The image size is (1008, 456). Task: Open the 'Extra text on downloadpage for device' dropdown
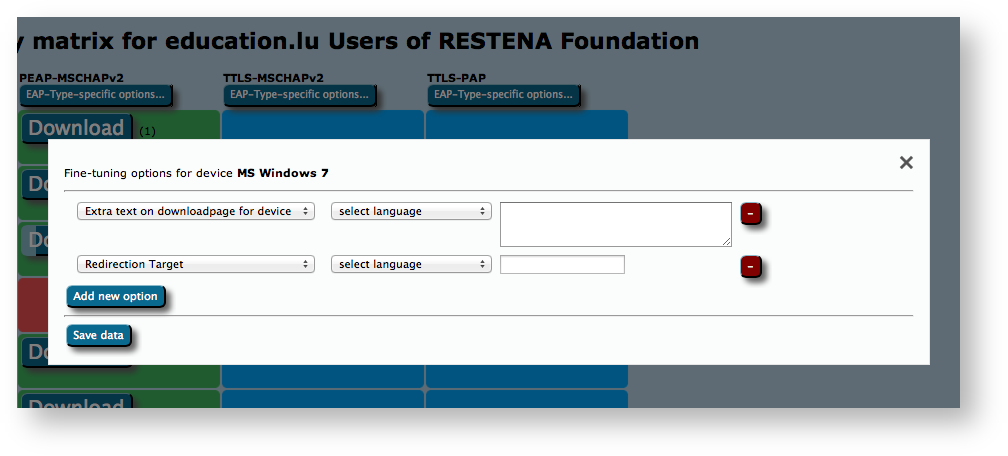tap(196, 211)
